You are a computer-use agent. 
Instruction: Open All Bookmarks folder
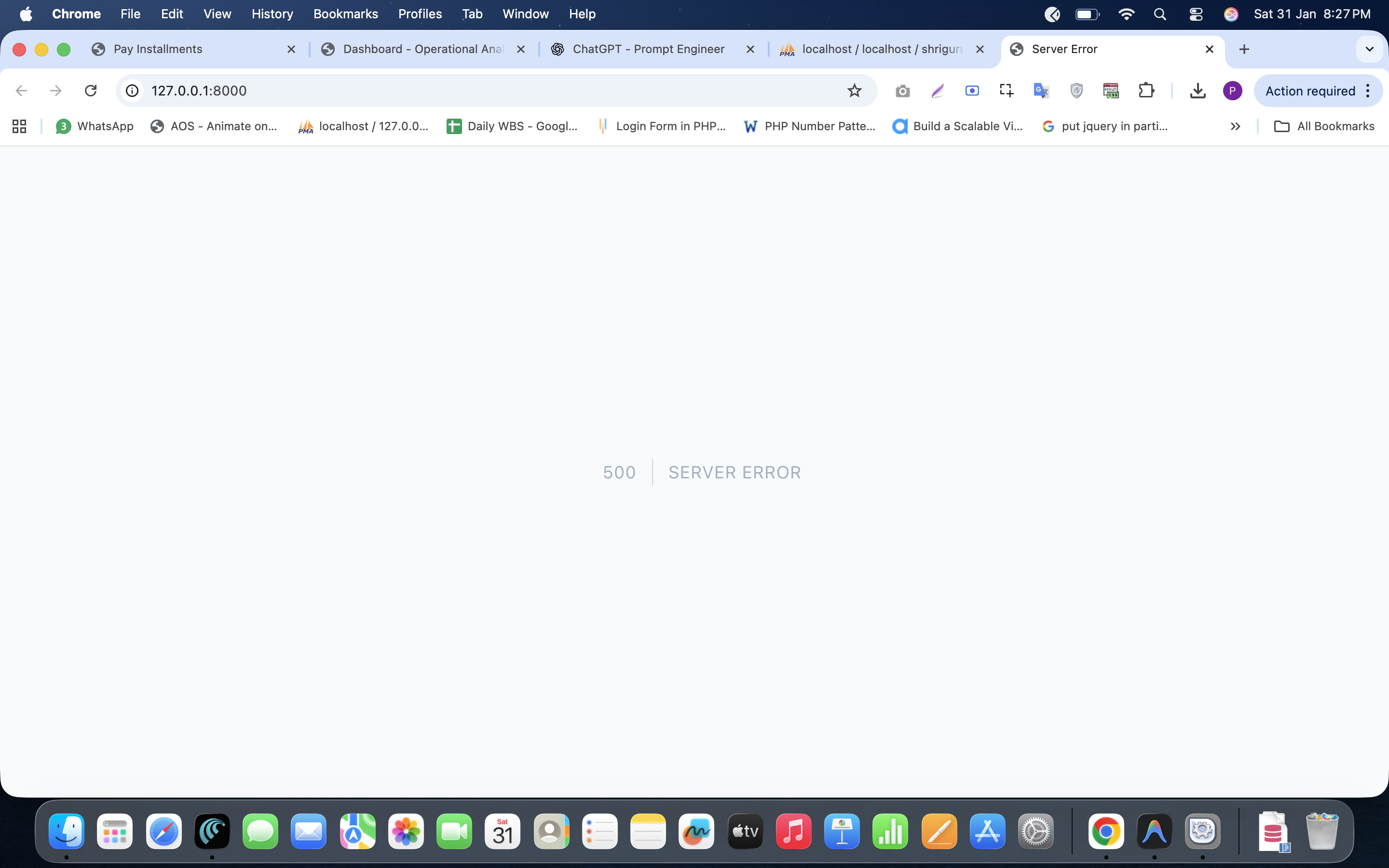[x=1324, y=126]
